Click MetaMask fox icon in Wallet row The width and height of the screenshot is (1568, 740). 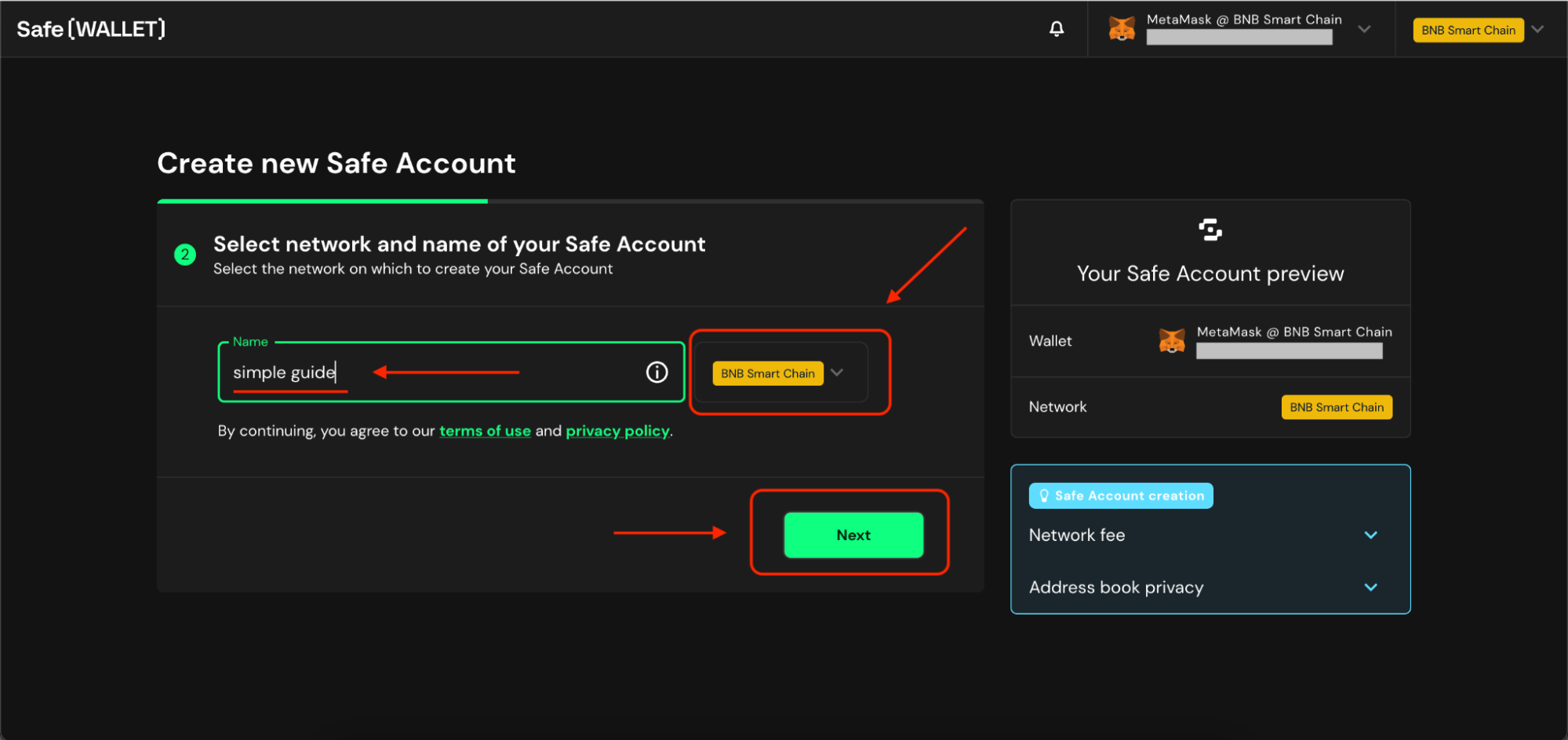[1172, 341]
